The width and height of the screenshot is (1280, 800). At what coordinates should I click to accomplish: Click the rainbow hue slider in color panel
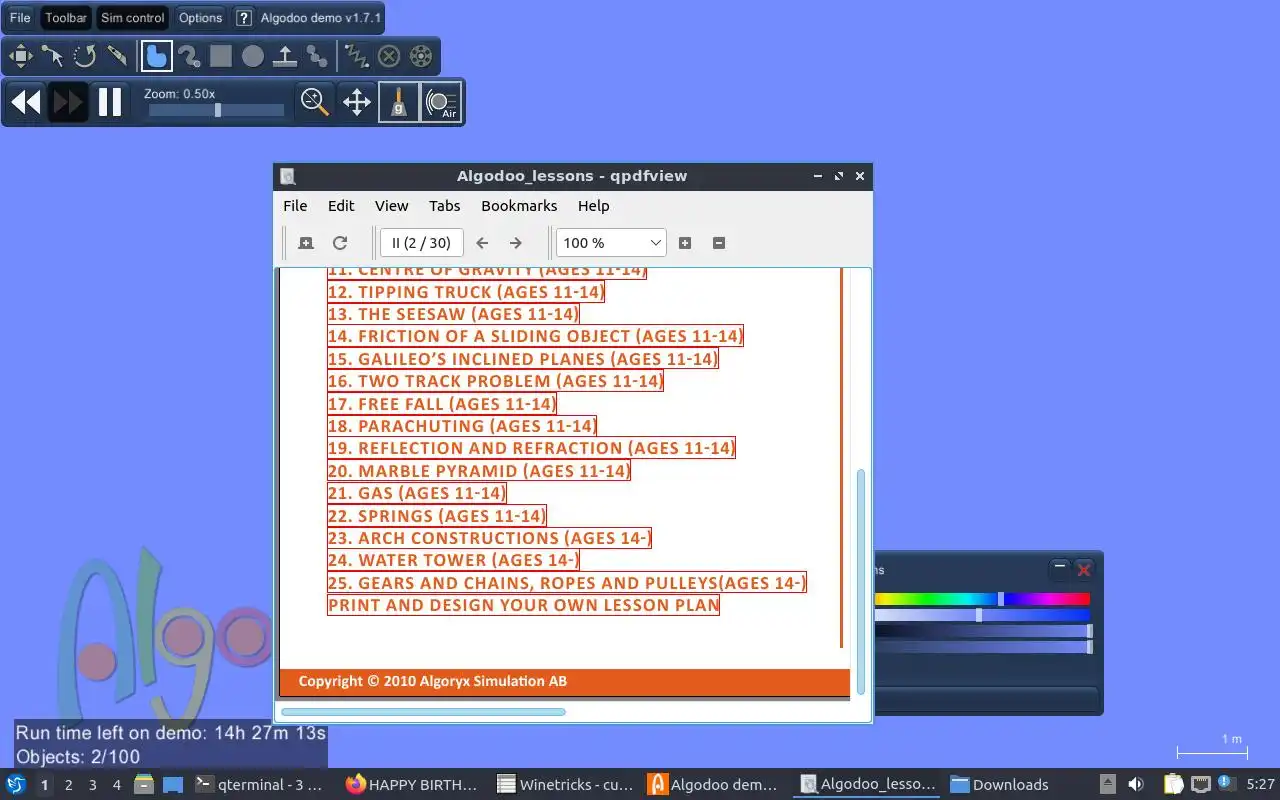coord(982,599)
